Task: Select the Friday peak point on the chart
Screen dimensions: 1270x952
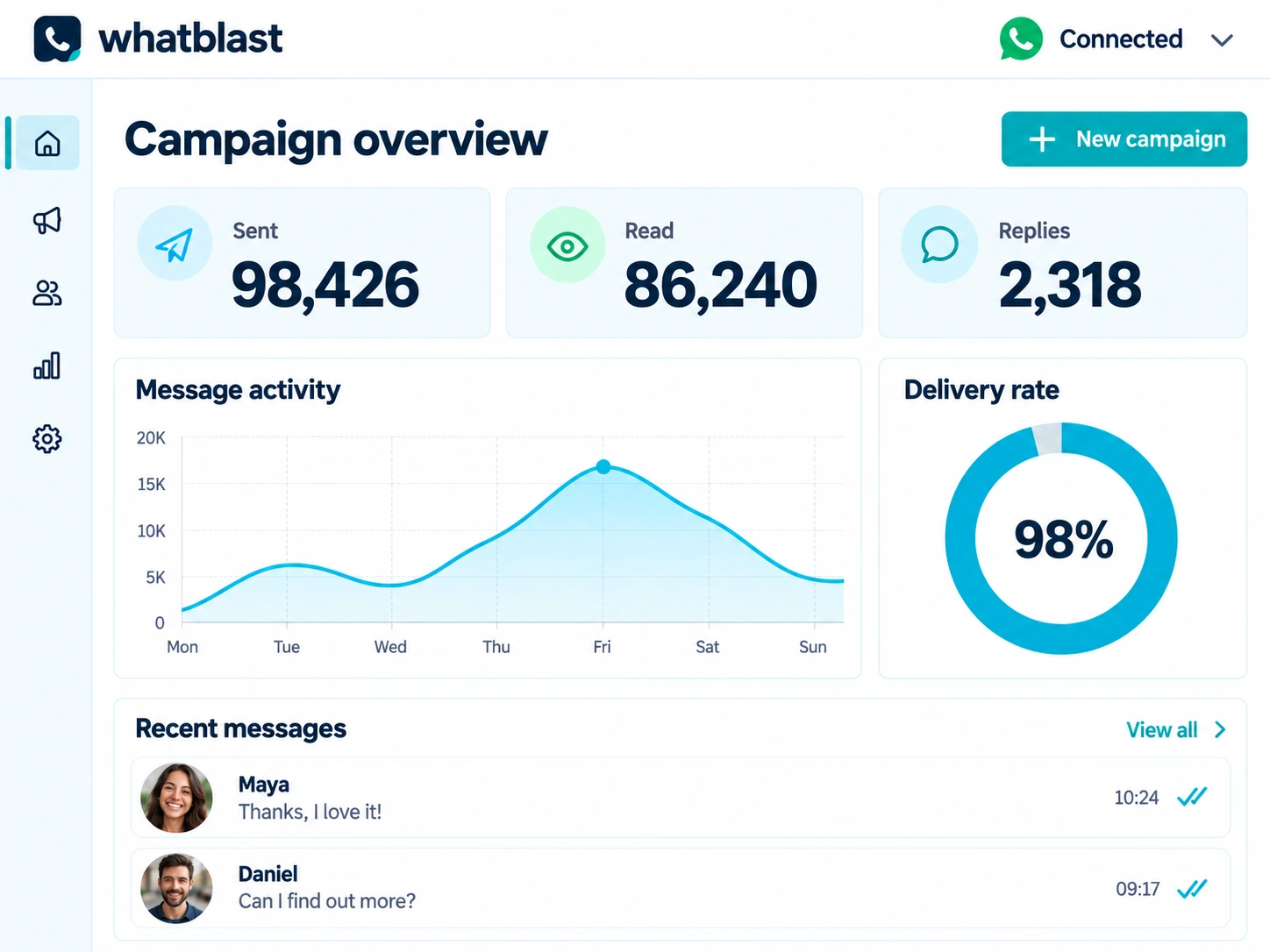Action: point(603,467)
